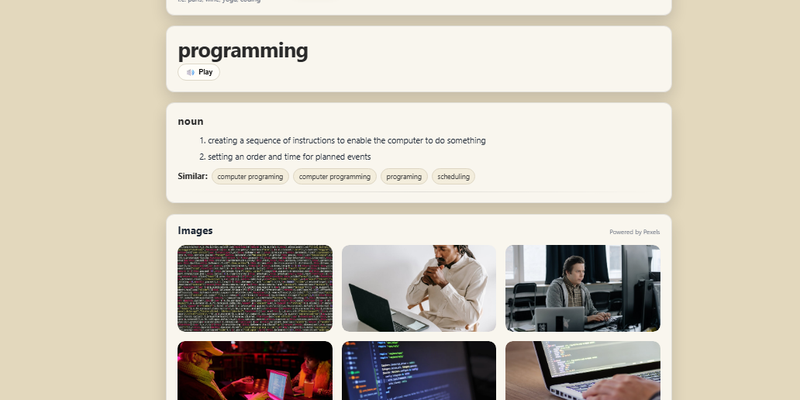The width and height of the screenshot is (800, 400).
Task: Click the 'noun' part-of-speech heading
Action: [x=191, y=121]
